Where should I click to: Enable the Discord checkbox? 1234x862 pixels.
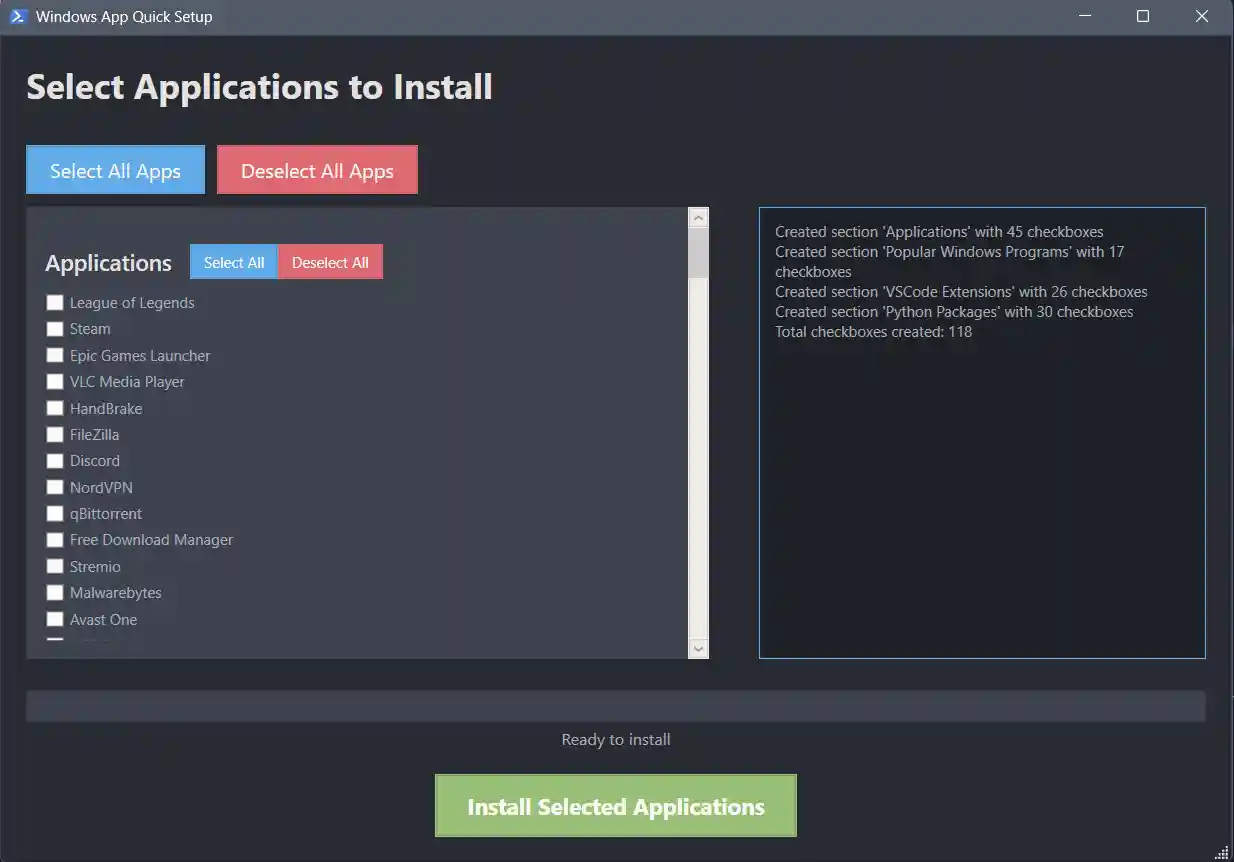click(x=55, y=460)
